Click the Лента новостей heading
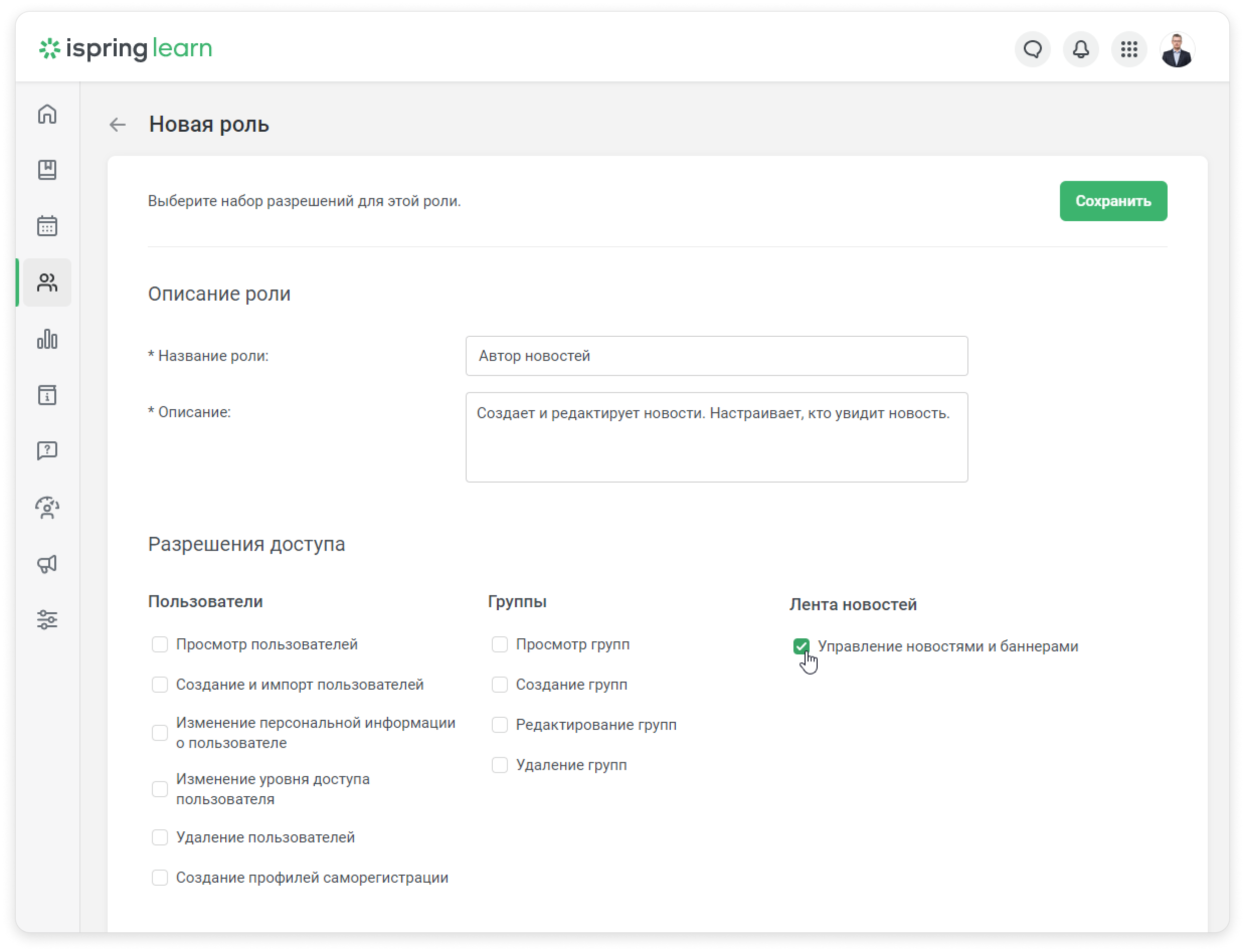Screen dimensions: 1245x952 (x=853, y=605)
